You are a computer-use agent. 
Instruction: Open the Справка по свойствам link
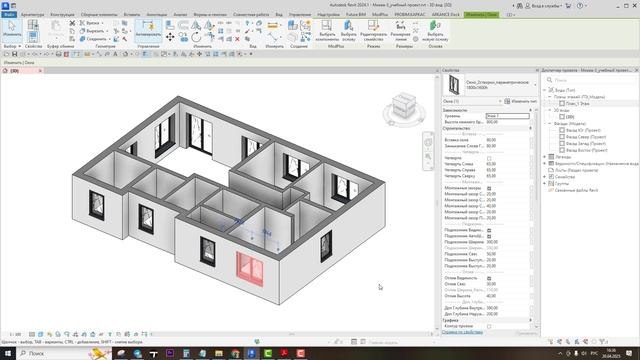(x=462, y=332)
